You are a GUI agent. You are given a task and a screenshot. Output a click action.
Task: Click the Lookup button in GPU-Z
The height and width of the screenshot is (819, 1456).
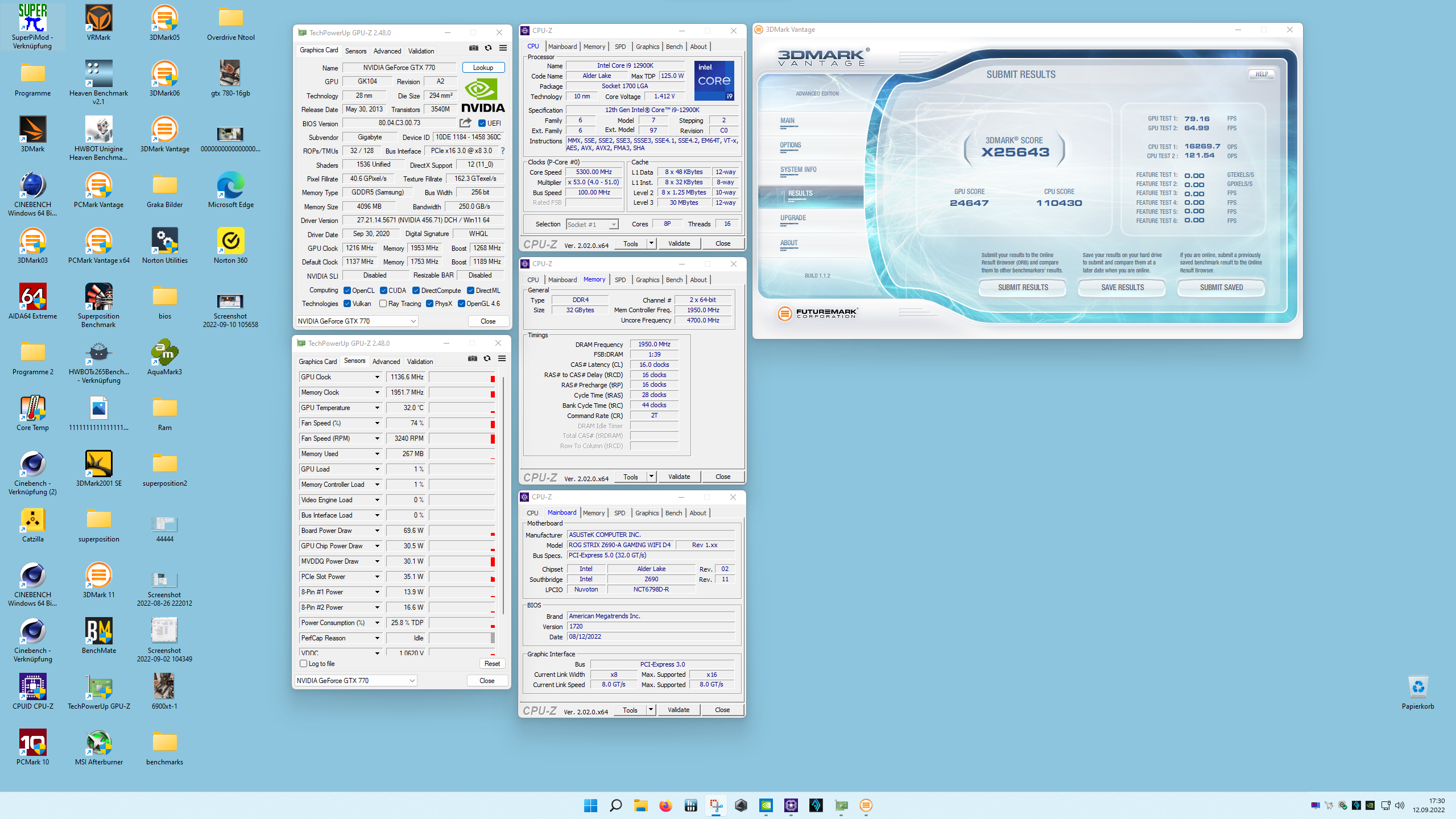pos(483,68)
